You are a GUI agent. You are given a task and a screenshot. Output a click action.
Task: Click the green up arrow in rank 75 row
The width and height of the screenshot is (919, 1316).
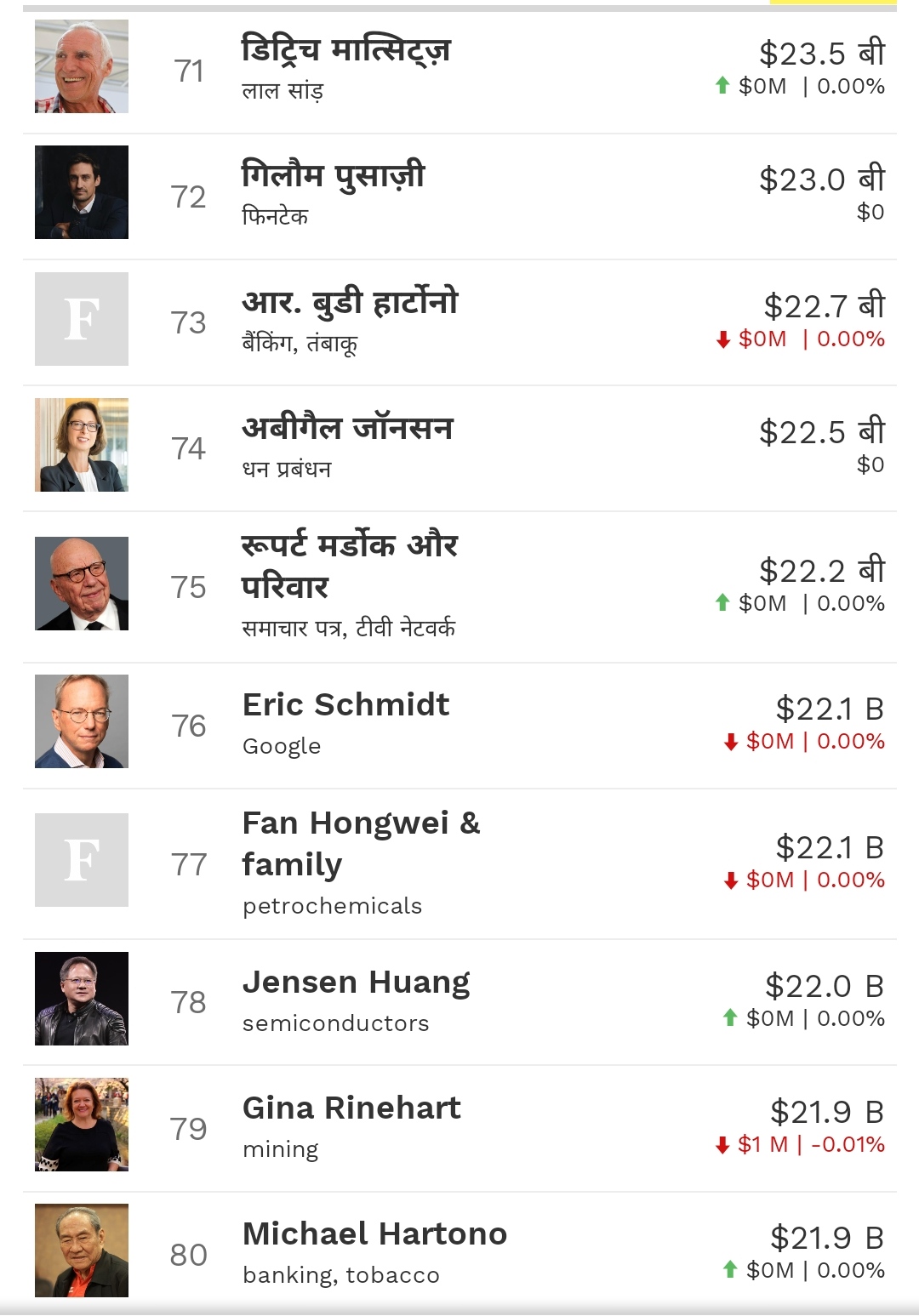click(x=722, y=603)
